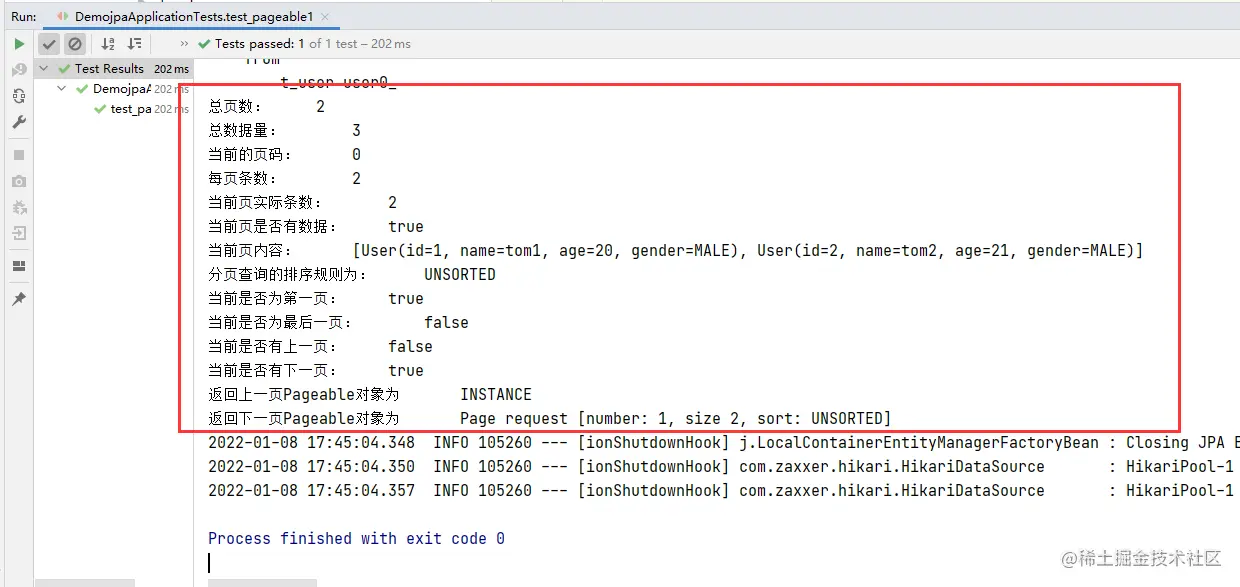1240x587 pixels.
Task: Collapse the Test Results tree node
Action: 44,69
